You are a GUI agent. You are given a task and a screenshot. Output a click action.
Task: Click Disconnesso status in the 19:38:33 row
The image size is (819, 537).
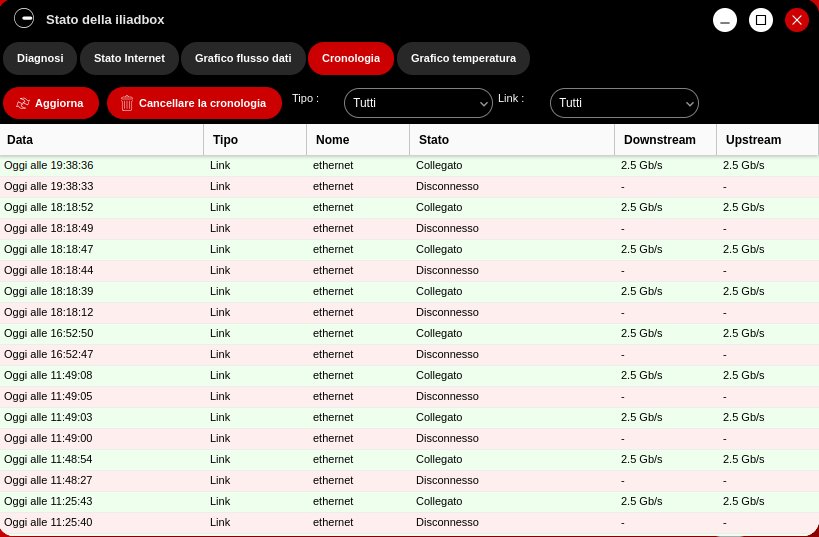pos(447,186)
